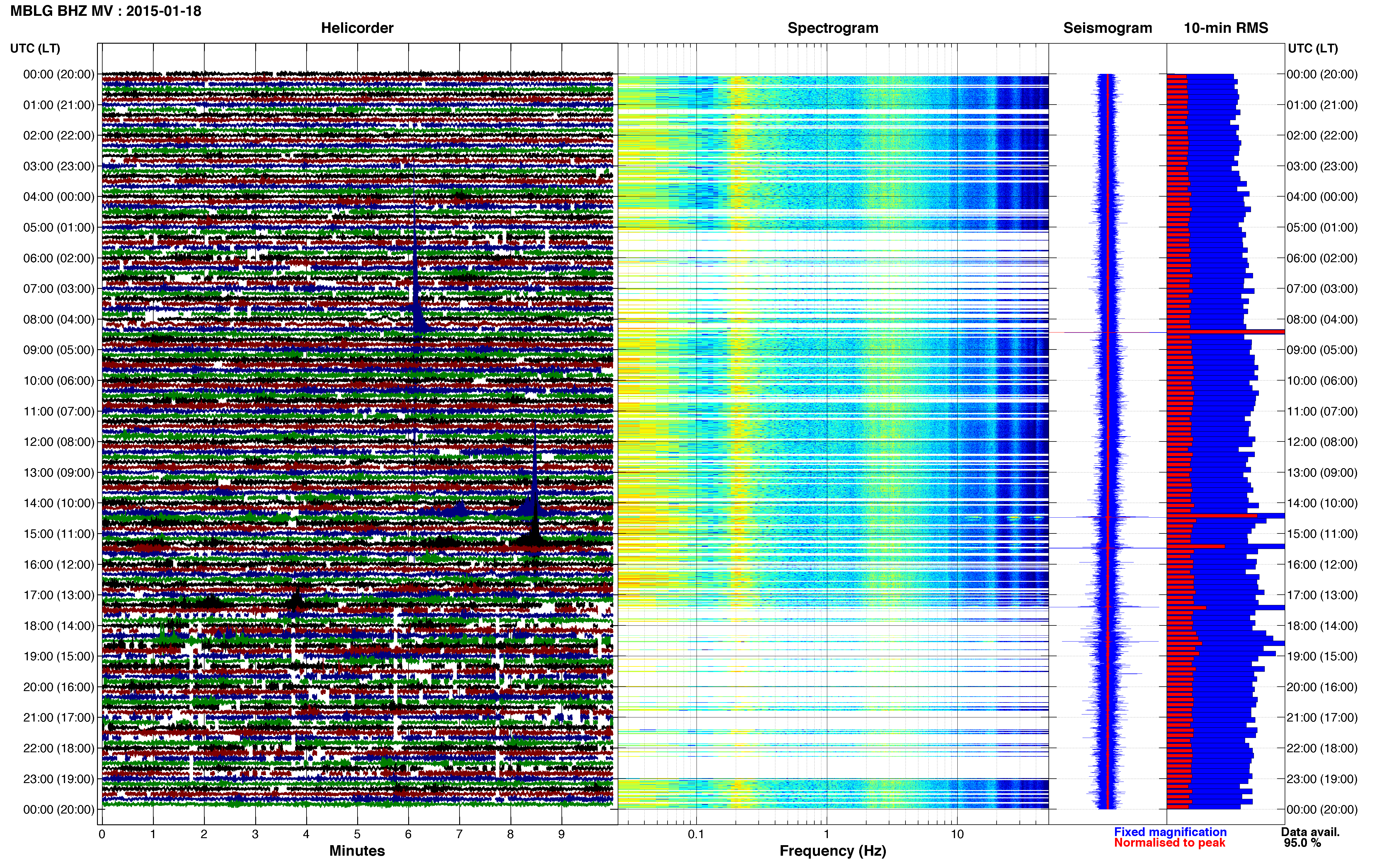Click "02:00 (22:00)" on the Helicorder time axis

tap(59, 135)
